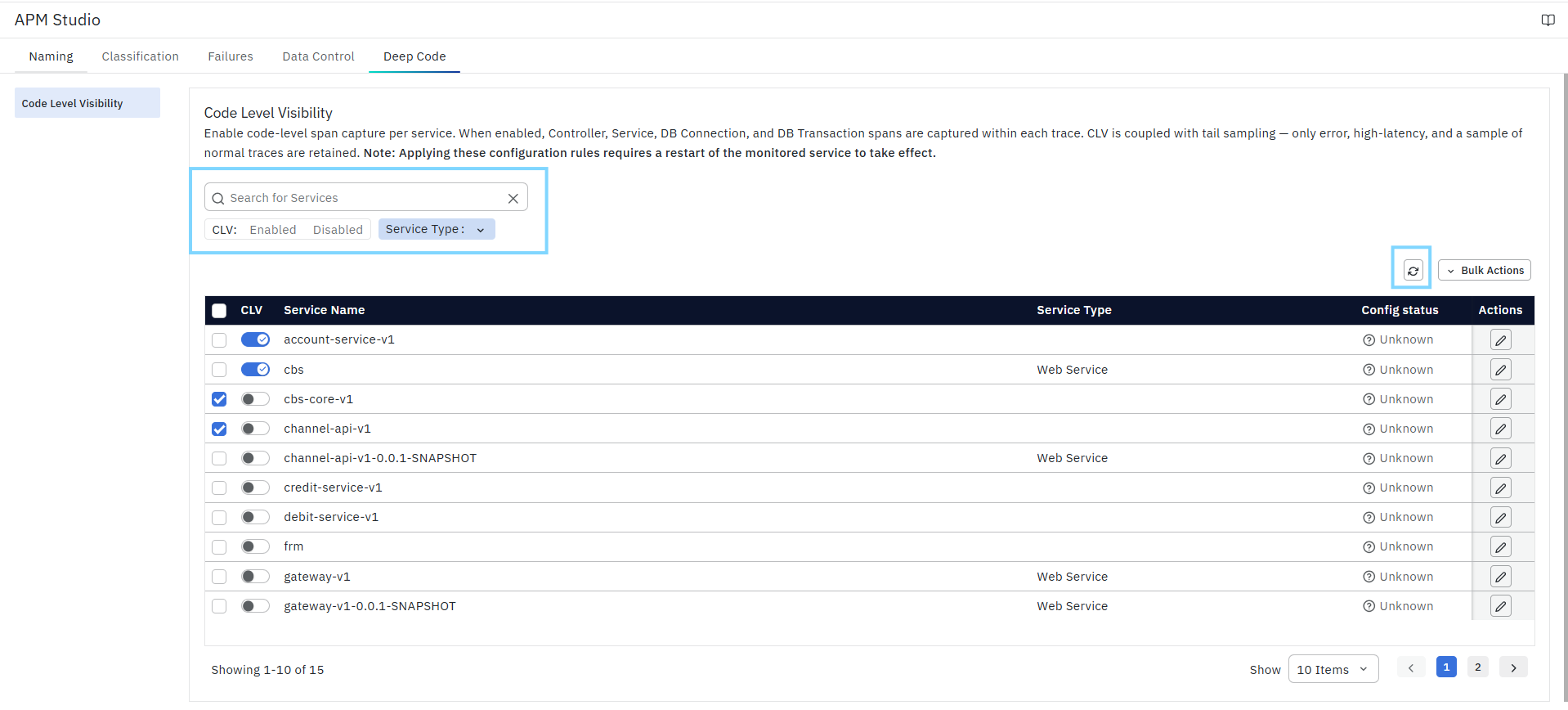The width and height of the screenshot is (1568, 710).
Task: Enable CLV toggle for gateway-v1-0.0.1-SNAPSHOT
Action: point(255,606)
